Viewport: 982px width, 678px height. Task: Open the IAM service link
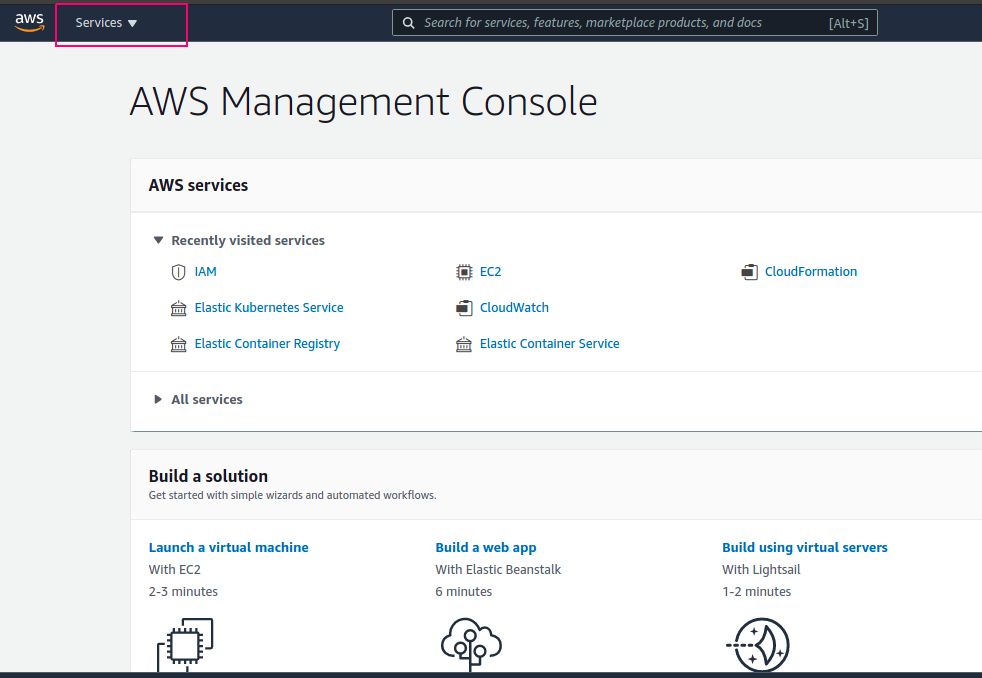[205, 272]
